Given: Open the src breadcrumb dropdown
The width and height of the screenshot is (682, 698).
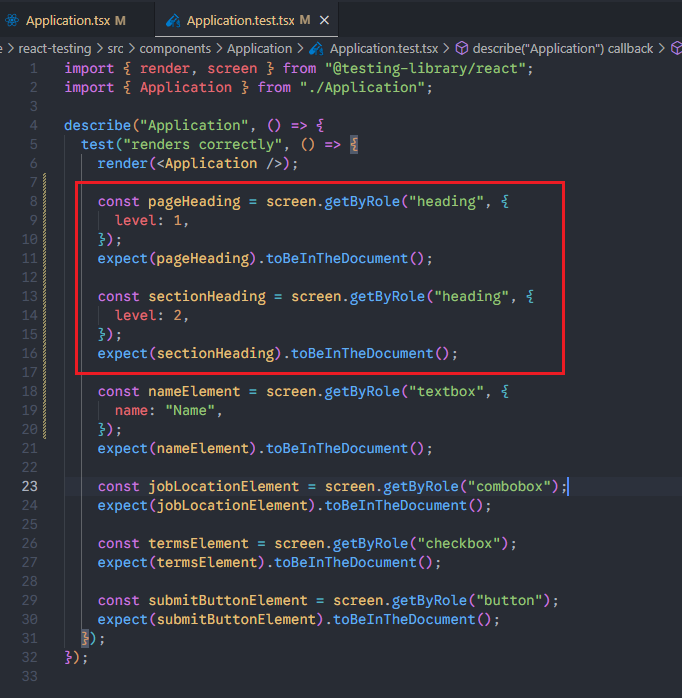Looking at the screenshot, I should pos(118,48).
